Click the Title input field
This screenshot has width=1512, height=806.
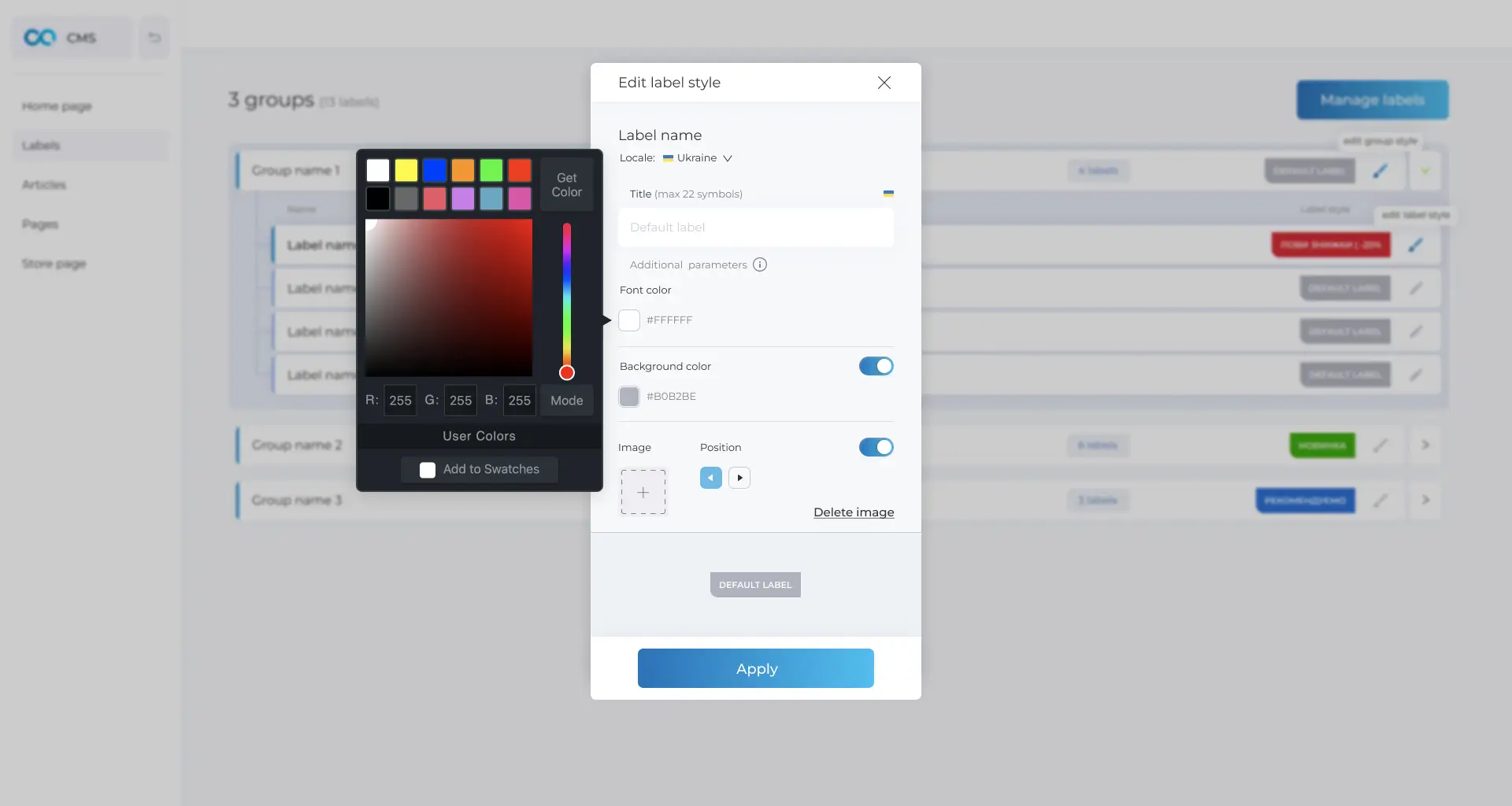[755, 227]
